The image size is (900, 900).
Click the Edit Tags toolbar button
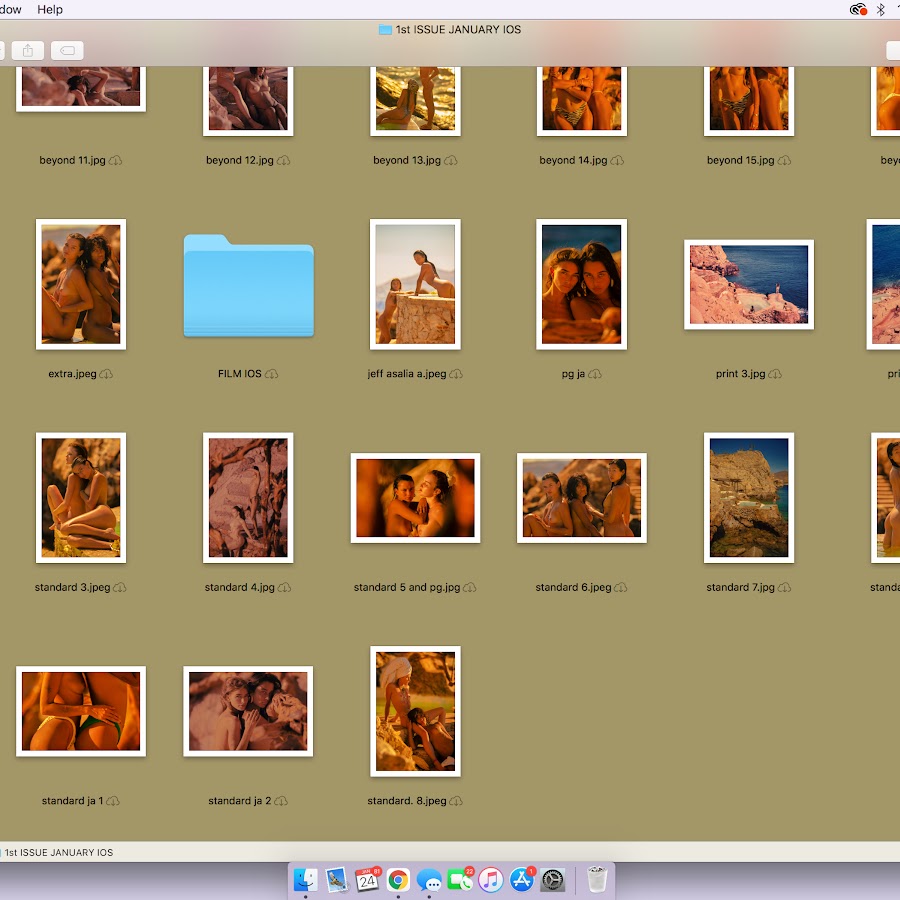click(x=66, y=50)
